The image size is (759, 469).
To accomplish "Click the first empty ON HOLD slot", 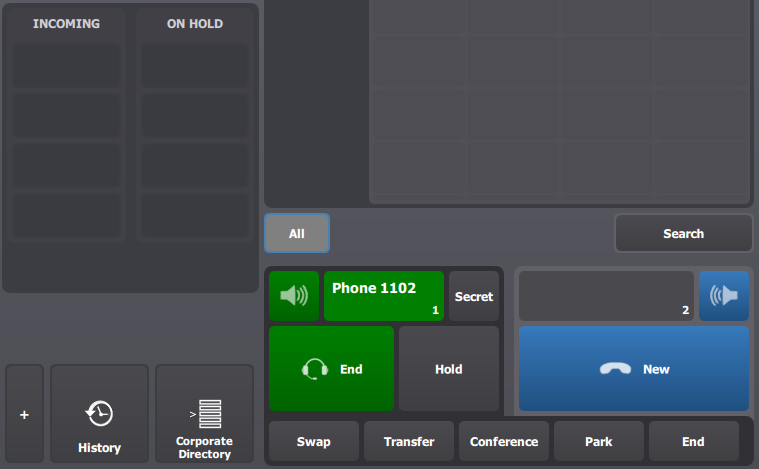I will (195, 66).
